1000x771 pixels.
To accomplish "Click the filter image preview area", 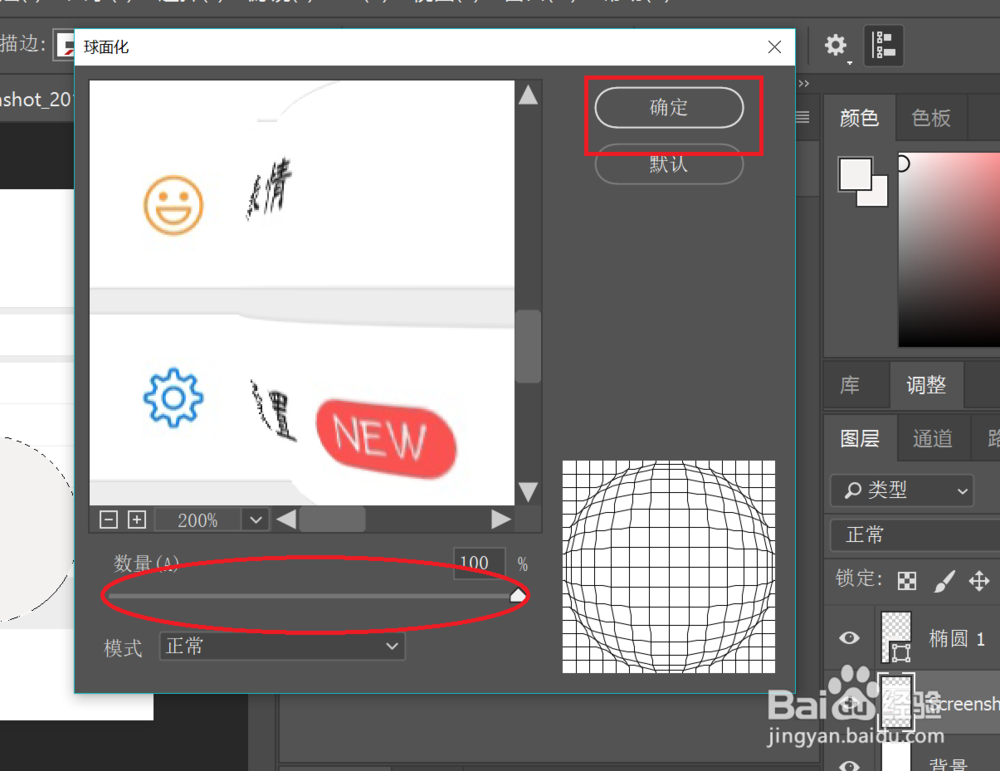I will click(302, 293).
